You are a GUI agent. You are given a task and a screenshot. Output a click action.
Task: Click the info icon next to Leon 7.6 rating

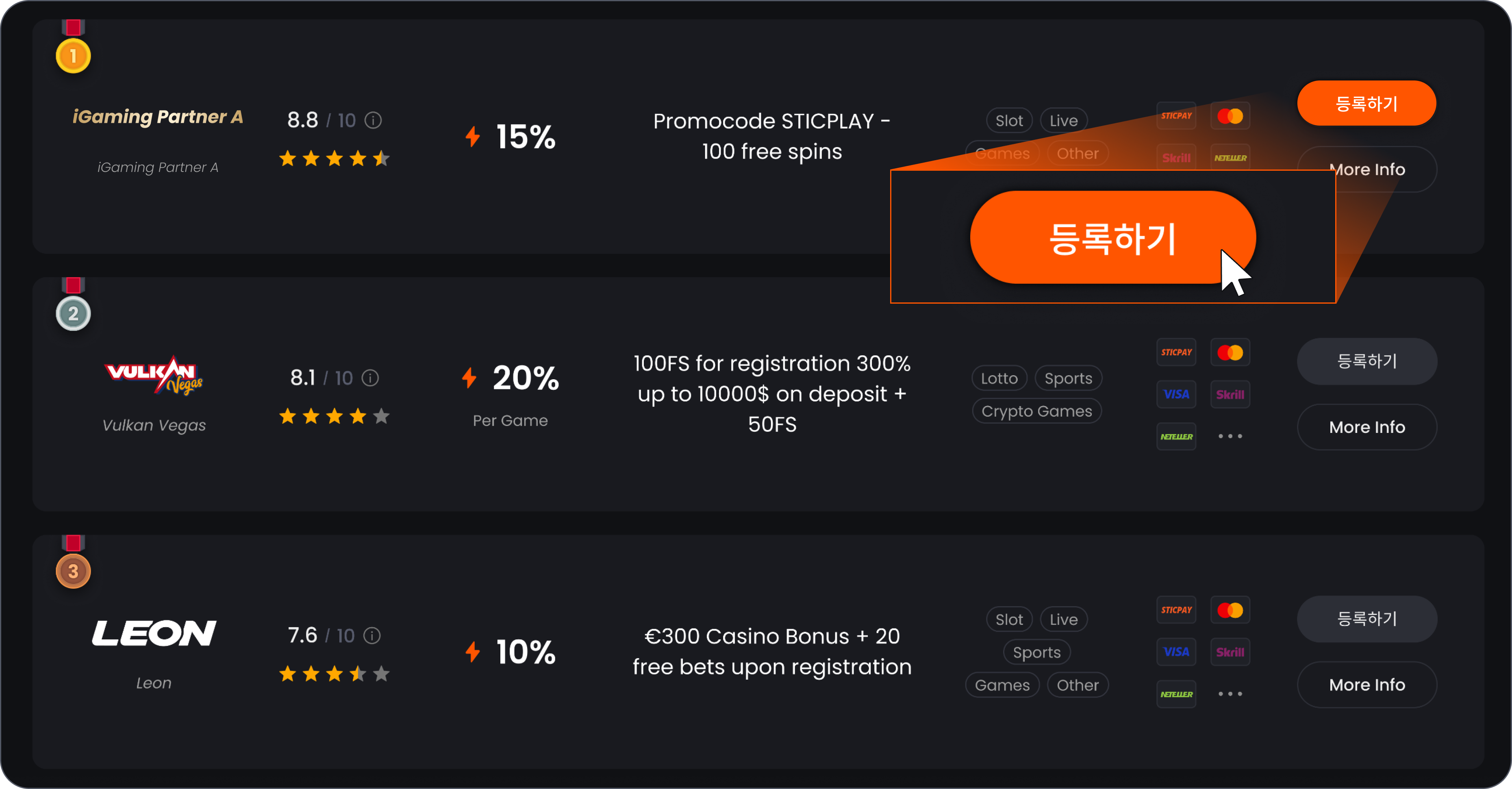pos(372,635)
